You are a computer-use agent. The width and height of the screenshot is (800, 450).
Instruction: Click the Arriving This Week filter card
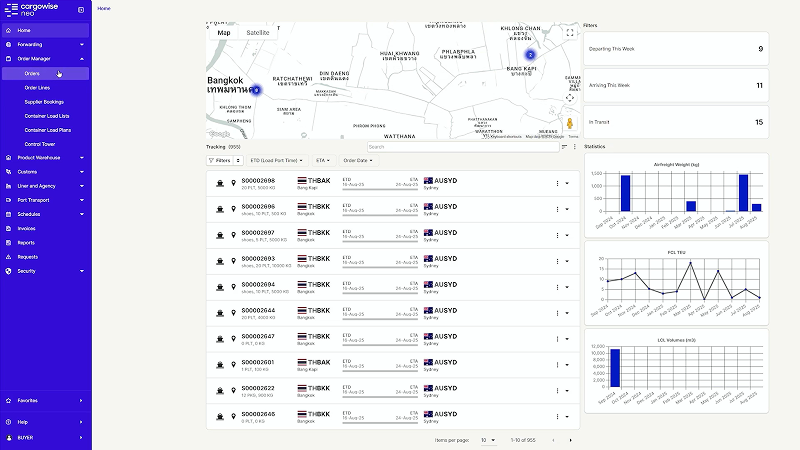coord(676,85)
